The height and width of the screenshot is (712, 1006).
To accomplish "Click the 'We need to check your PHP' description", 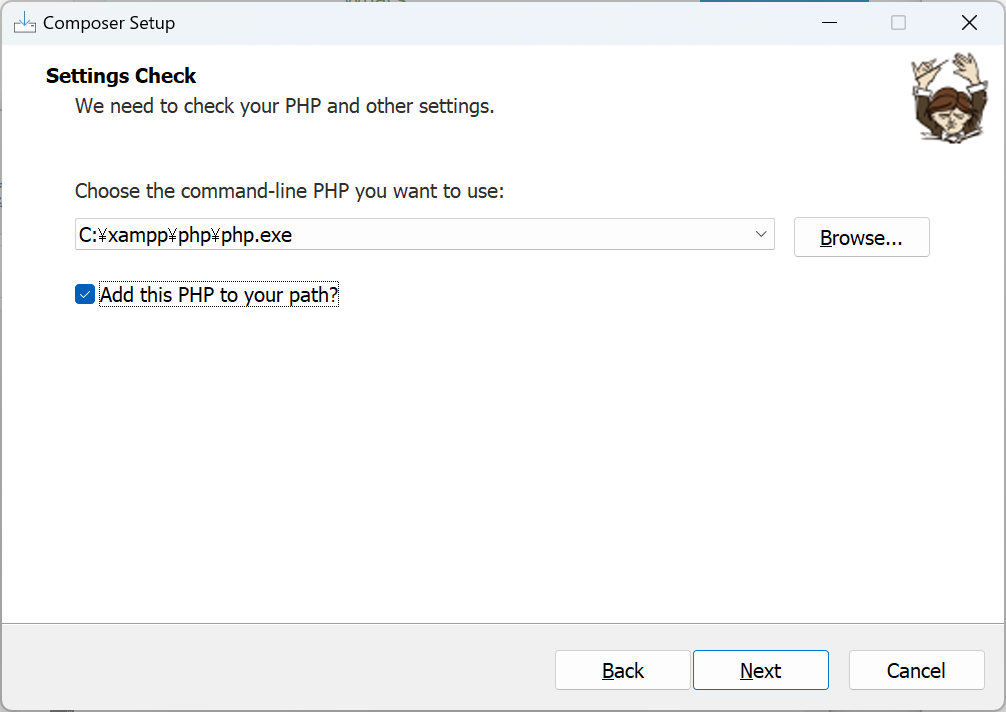I will click(285, 106).
